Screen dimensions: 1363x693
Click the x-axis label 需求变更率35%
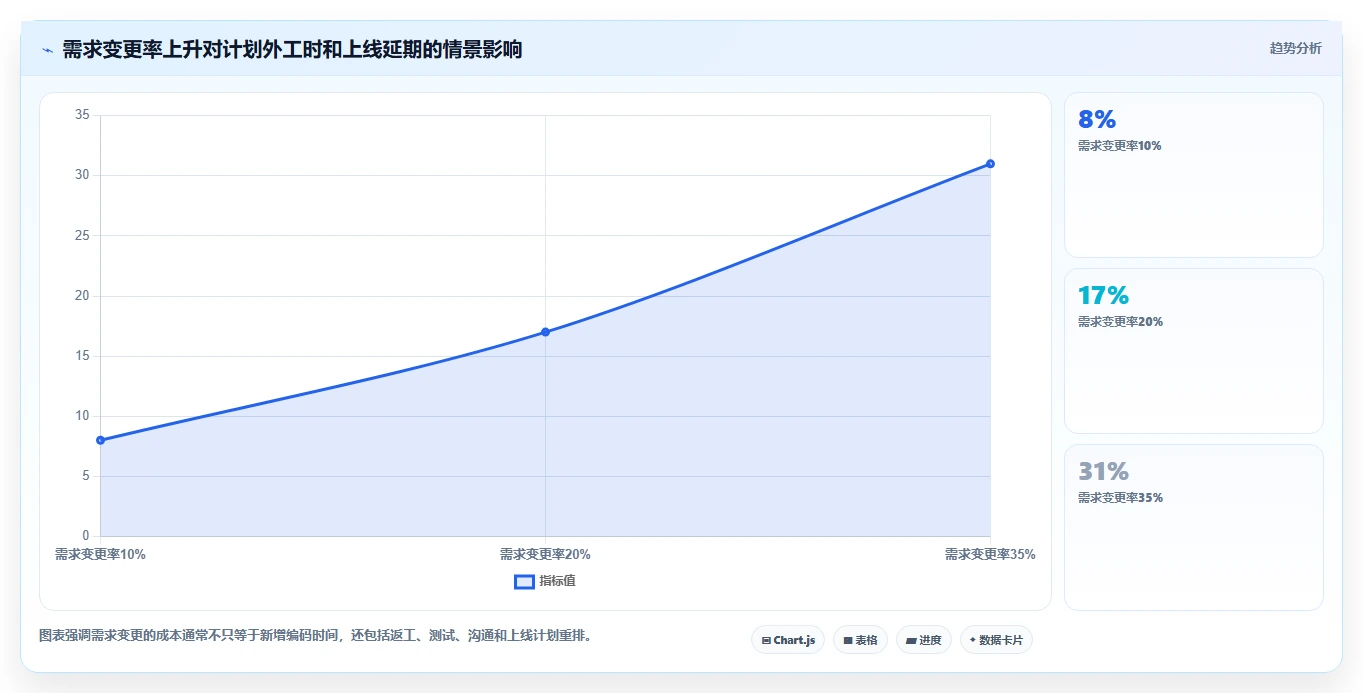pos(990,554)
